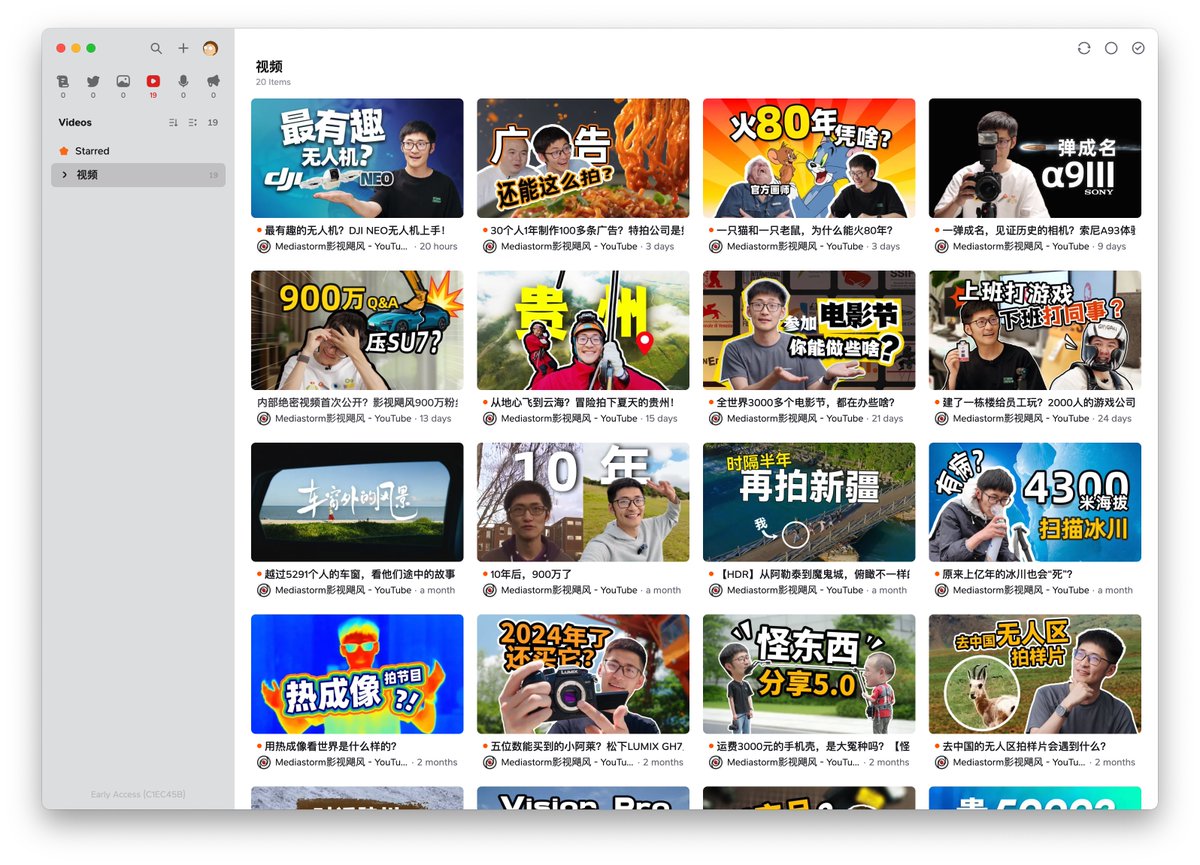Click the title 最有趣的无人机？DJI NEO无人机上手！
Screen dimensions: 1200x865
coord(354,230)
